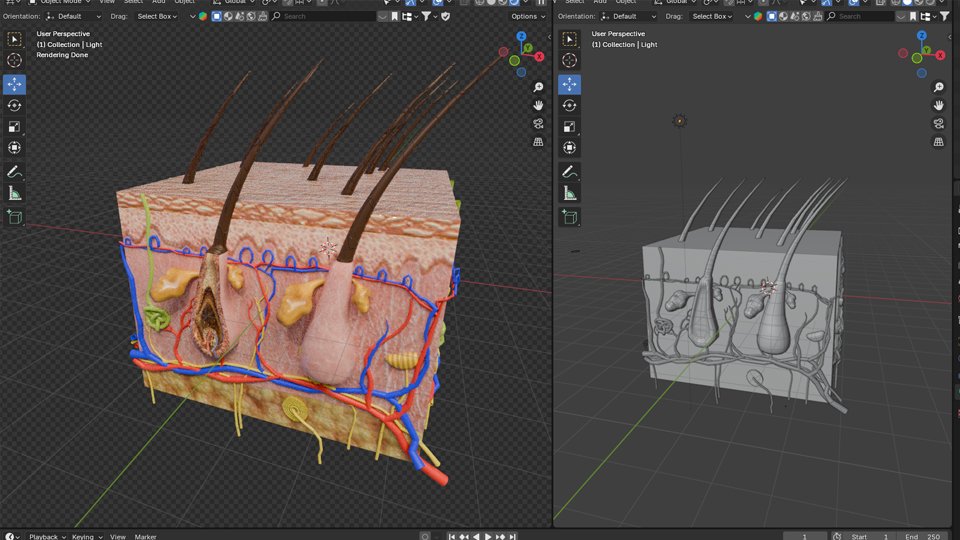The image size is (960, 540).
Task: Open Drag Select Box dropdown in left viewport
Action: [x=157, y=16]
